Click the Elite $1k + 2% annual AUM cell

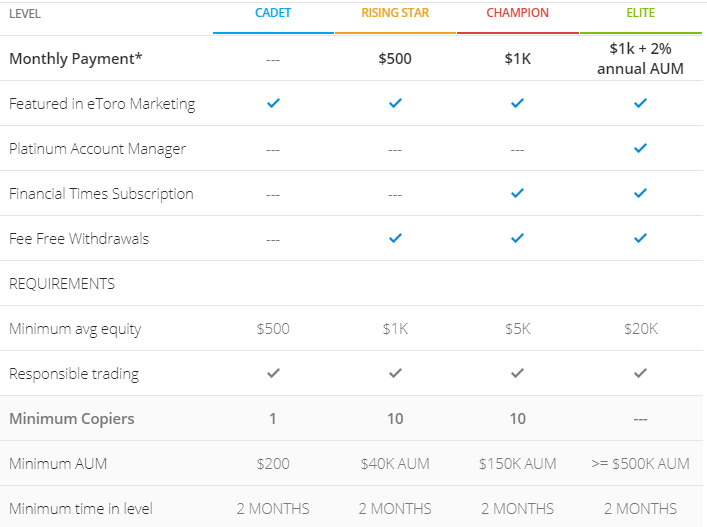640,58
